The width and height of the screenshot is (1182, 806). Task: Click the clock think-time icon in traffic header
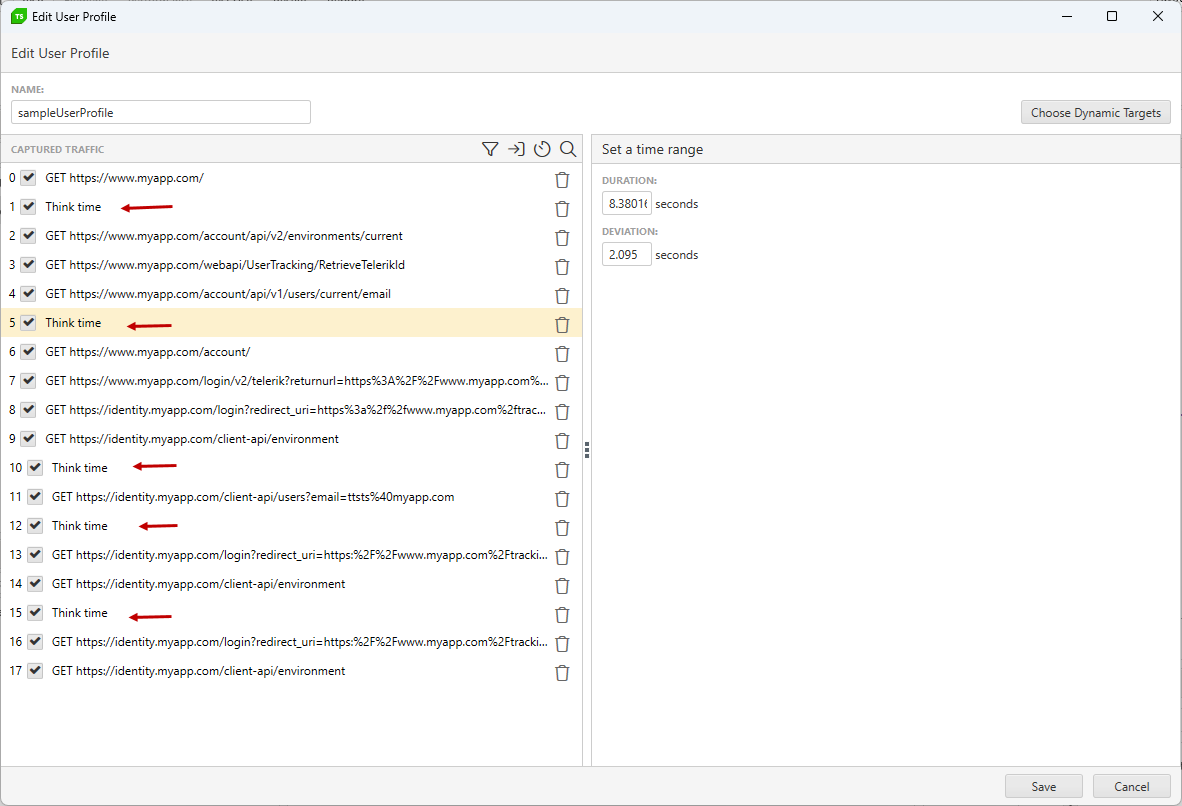(x=542, y=149)
